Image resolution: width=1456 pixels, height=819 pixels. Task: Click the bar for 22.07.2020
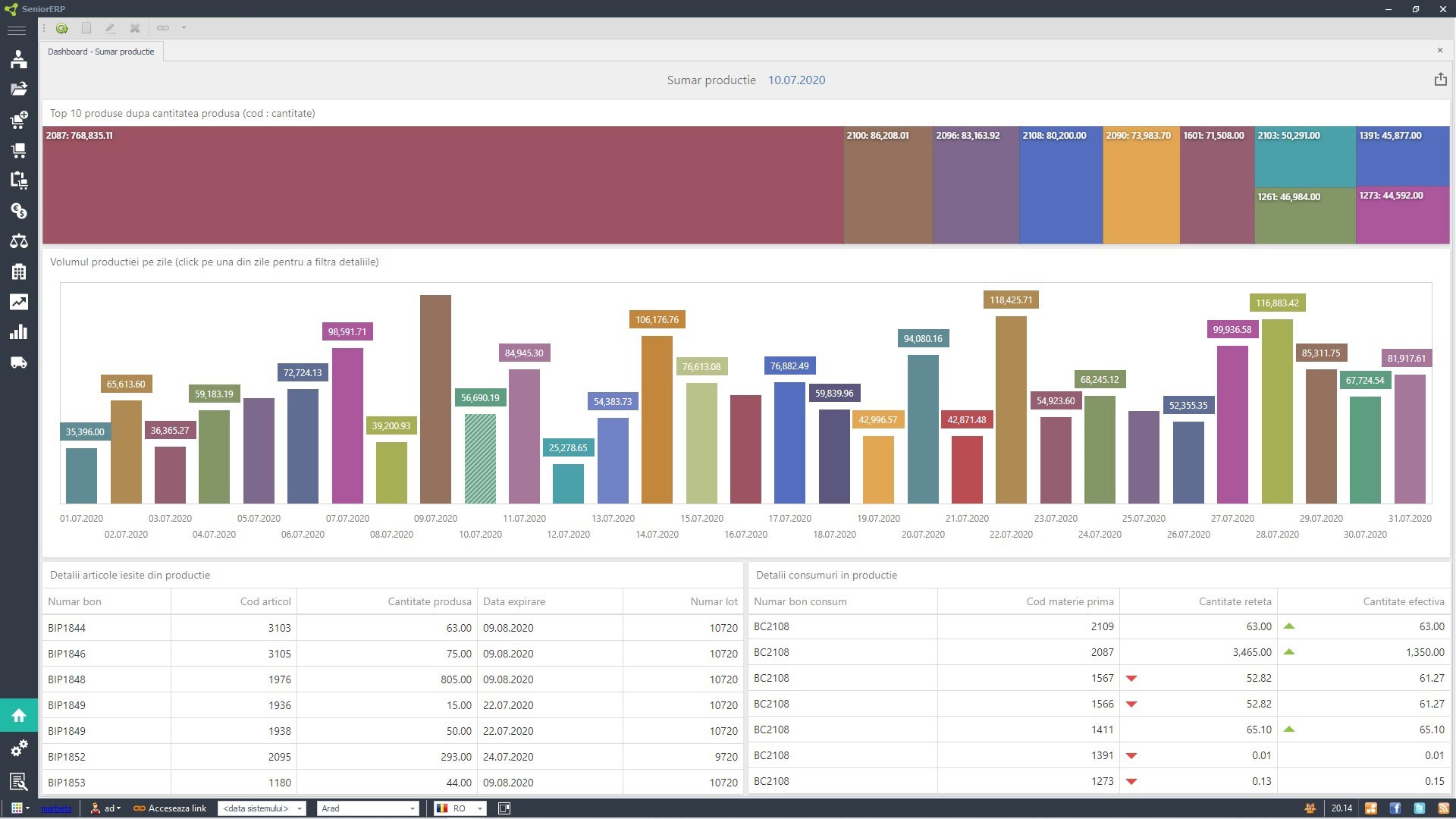pos(1011,409)
